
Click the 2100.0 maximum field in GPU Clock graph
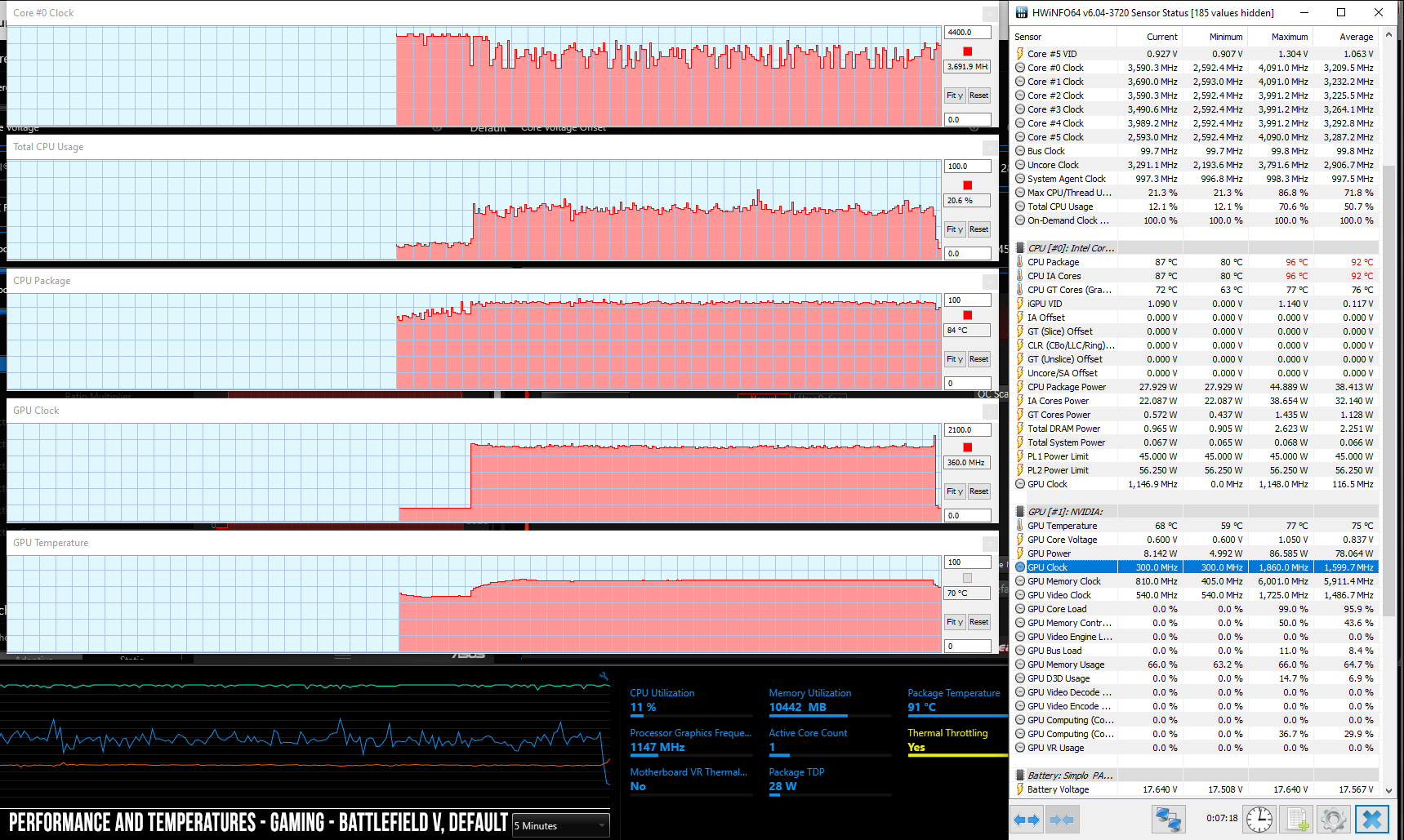click(x=968, y=430)
